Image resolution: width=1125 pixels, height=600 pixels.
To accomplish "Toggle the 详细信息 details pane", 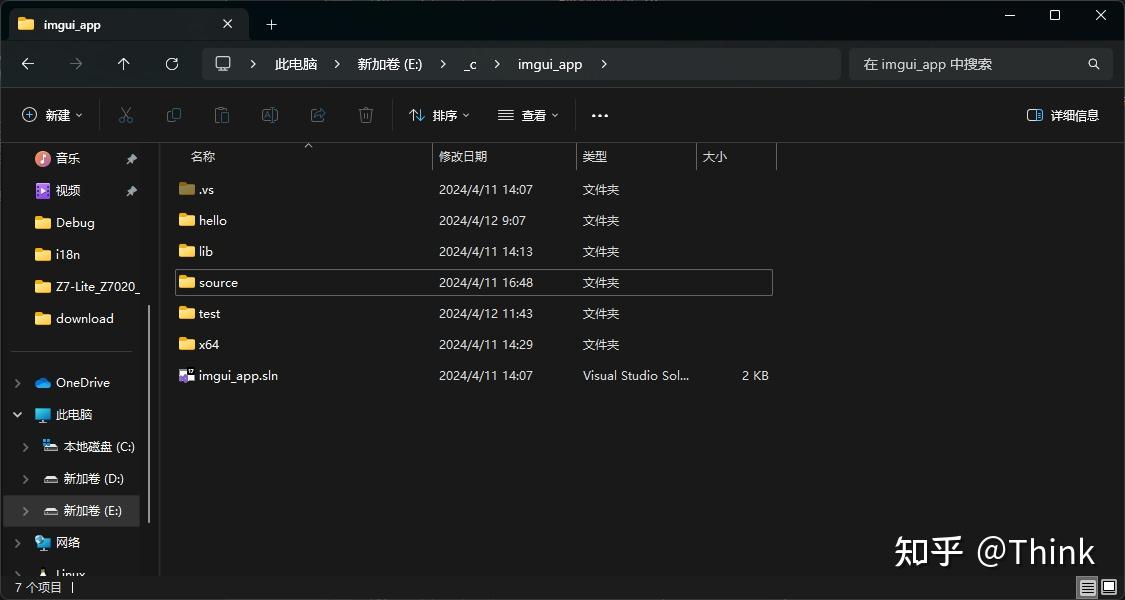I will coord(1063,116).
